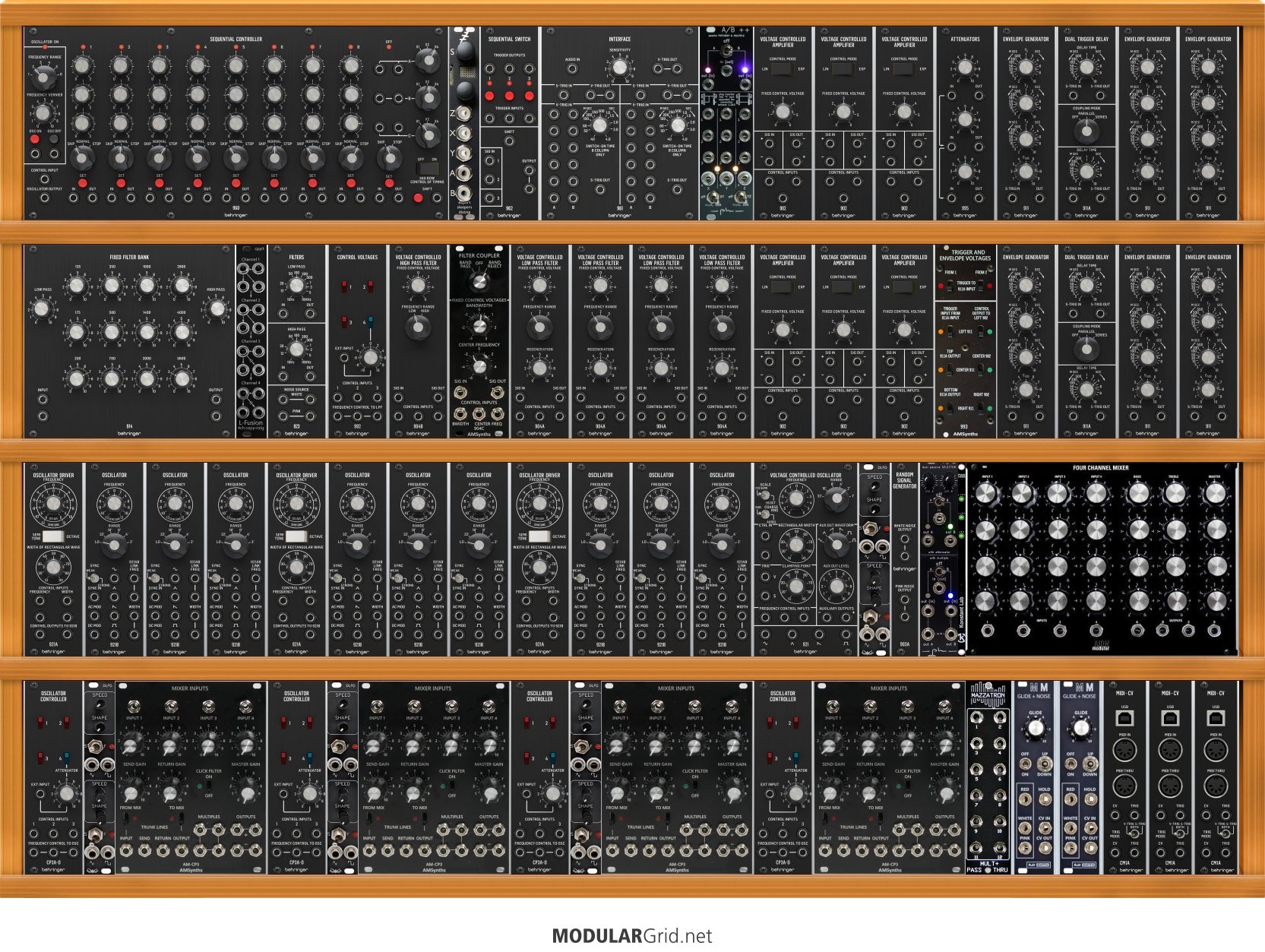Click jack 12 on Mazzatron Mult+ module
Viewport: 1265px width, 952px height.
tap(999, 846)
